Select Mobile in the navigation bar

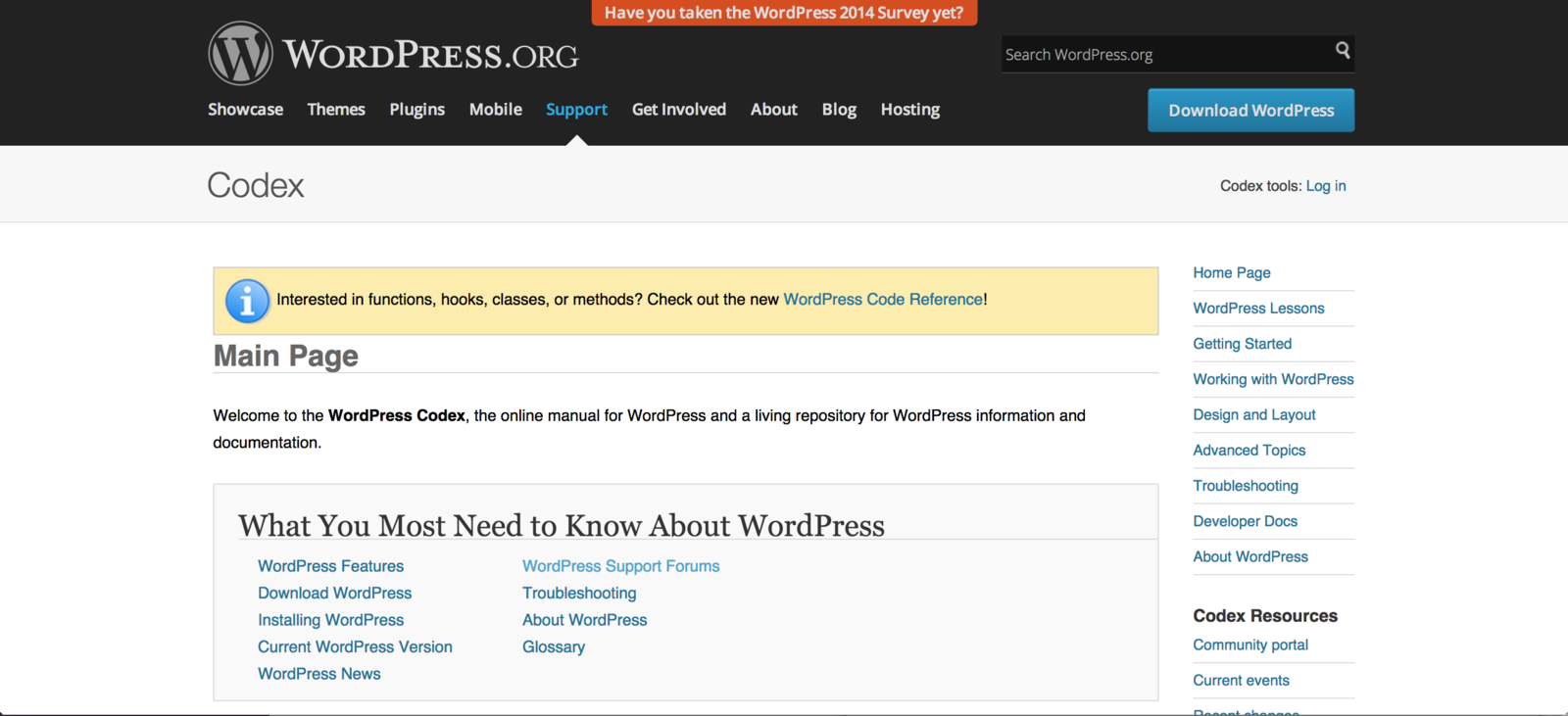click(495, 110)
